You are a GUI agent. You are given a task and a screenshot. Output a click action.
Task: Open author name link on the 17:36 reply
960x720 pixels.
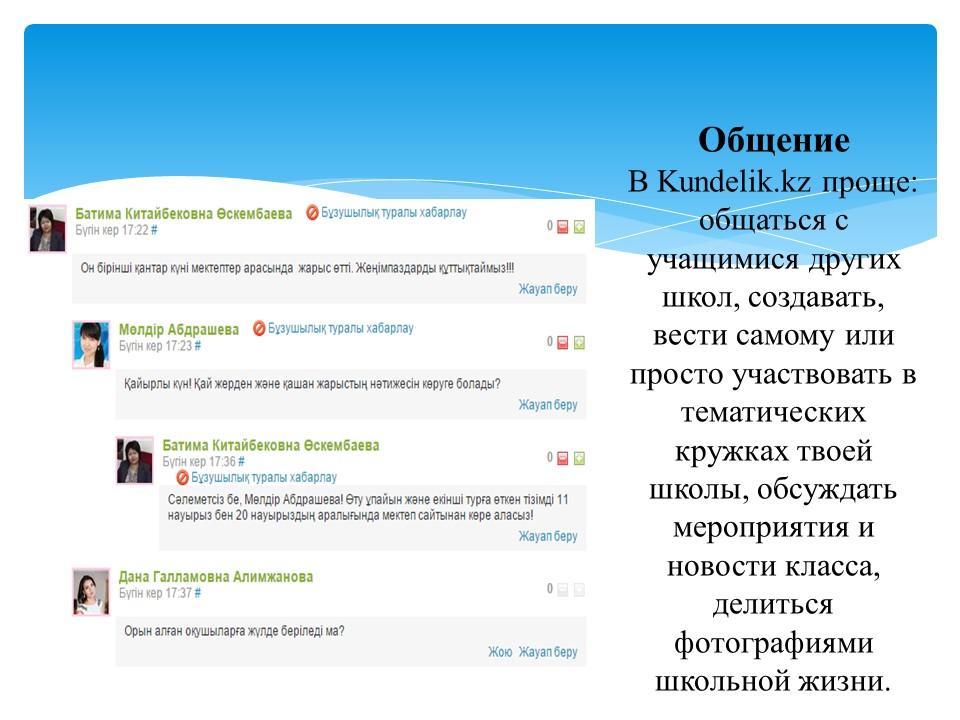click(x=271, y=445)
